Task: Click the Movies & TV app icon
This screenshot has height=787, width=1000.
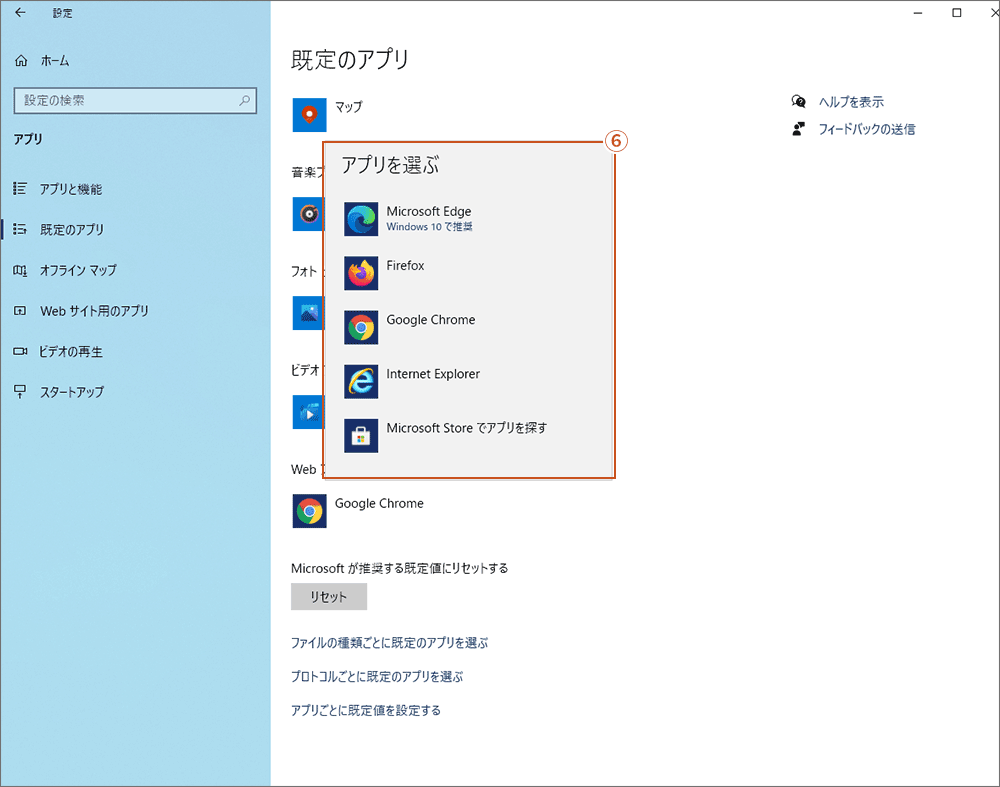Action: tap(308, 412)
